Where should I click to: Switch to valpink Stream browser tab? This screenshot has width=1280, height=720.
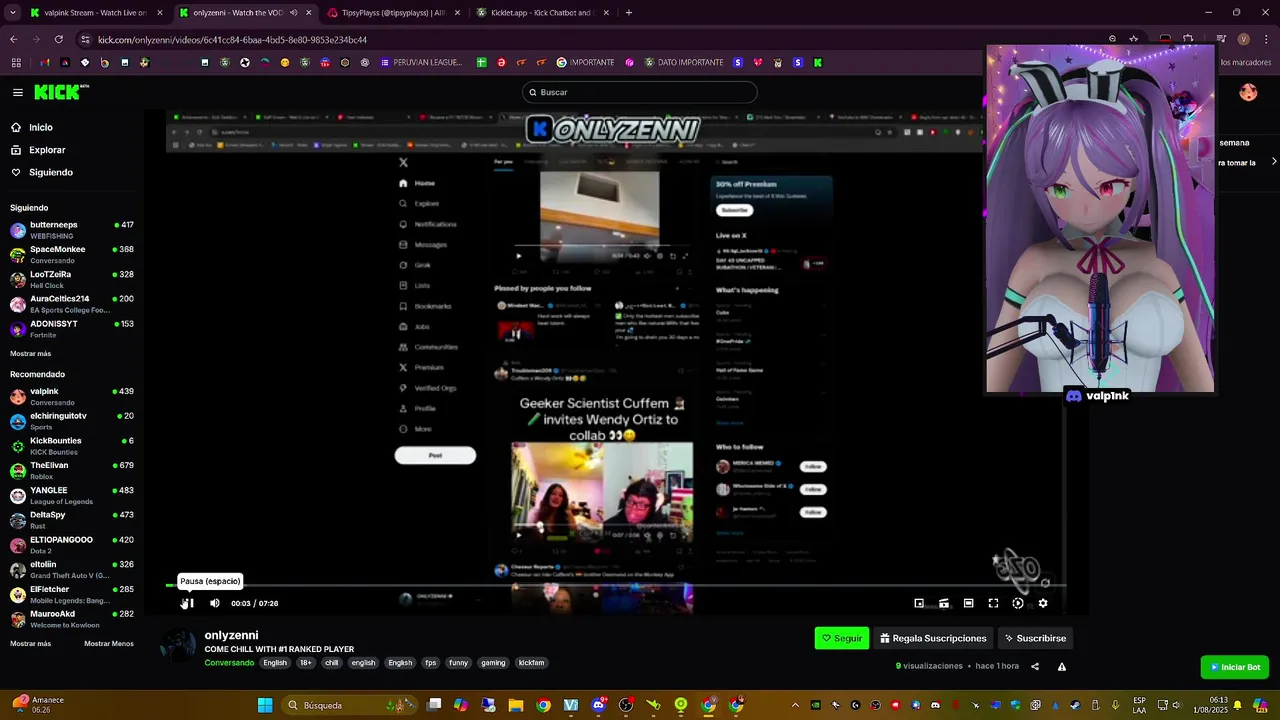[95, 13]
